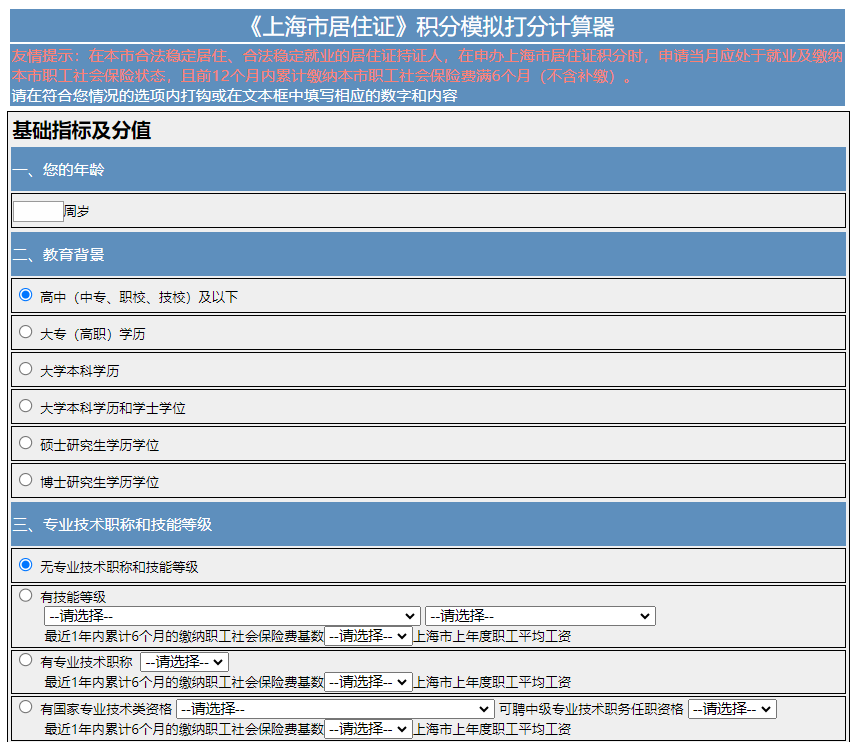853x742 pixels.
Task: Pick the 大学本科学历和学士学位 radio option
Action: click(26, 406)
